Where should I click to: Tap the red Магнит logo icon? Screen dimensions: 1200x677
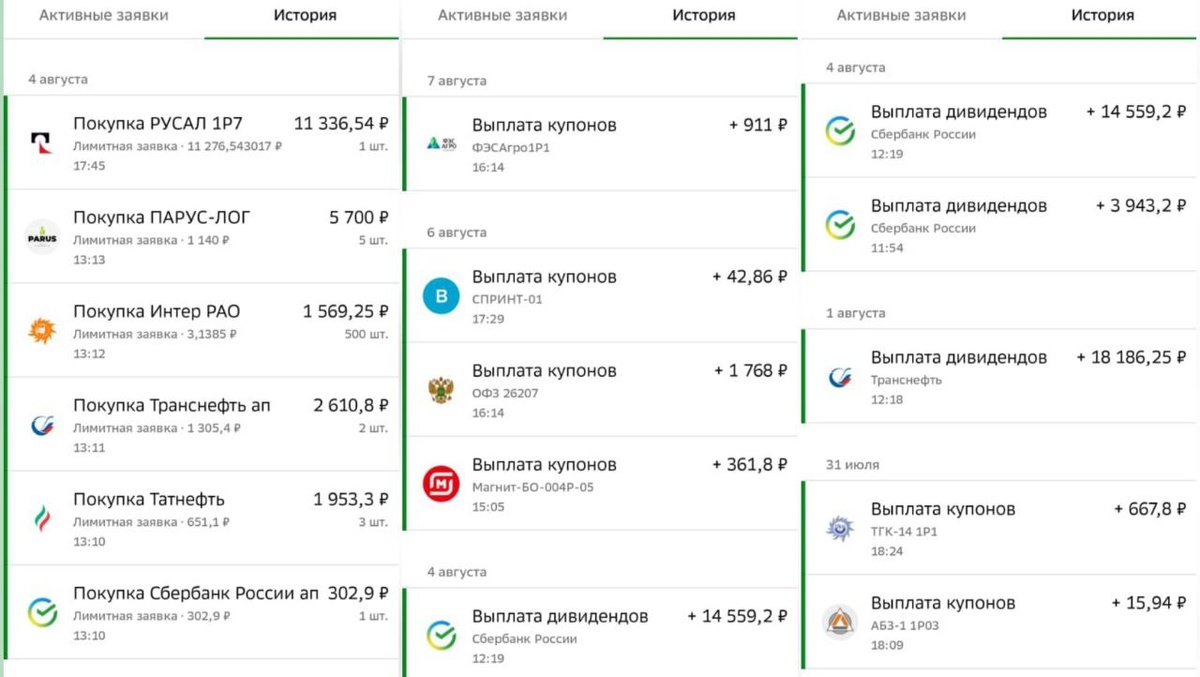441,484
